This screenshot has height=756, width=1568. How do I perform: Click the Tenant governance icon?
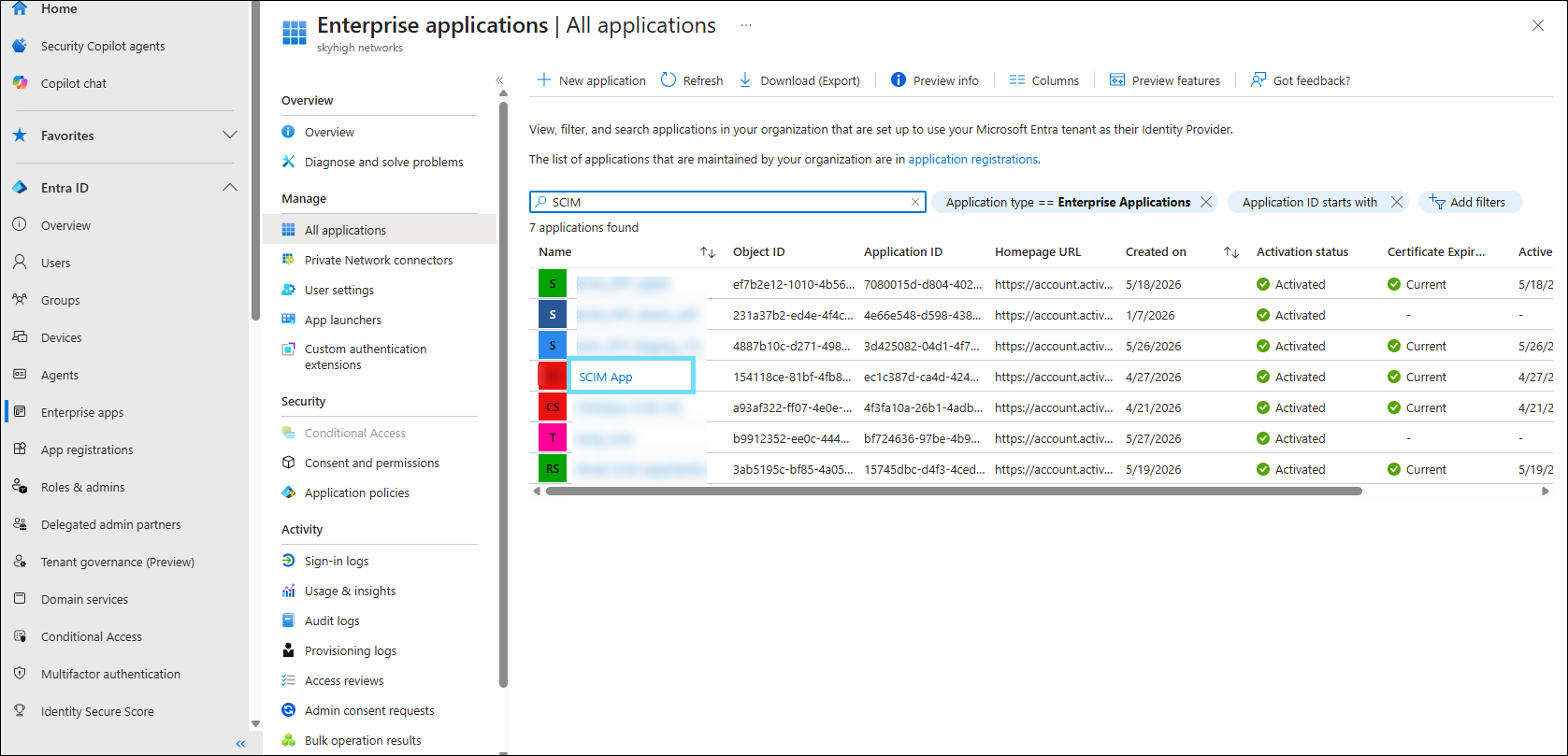tap(20, 562)
